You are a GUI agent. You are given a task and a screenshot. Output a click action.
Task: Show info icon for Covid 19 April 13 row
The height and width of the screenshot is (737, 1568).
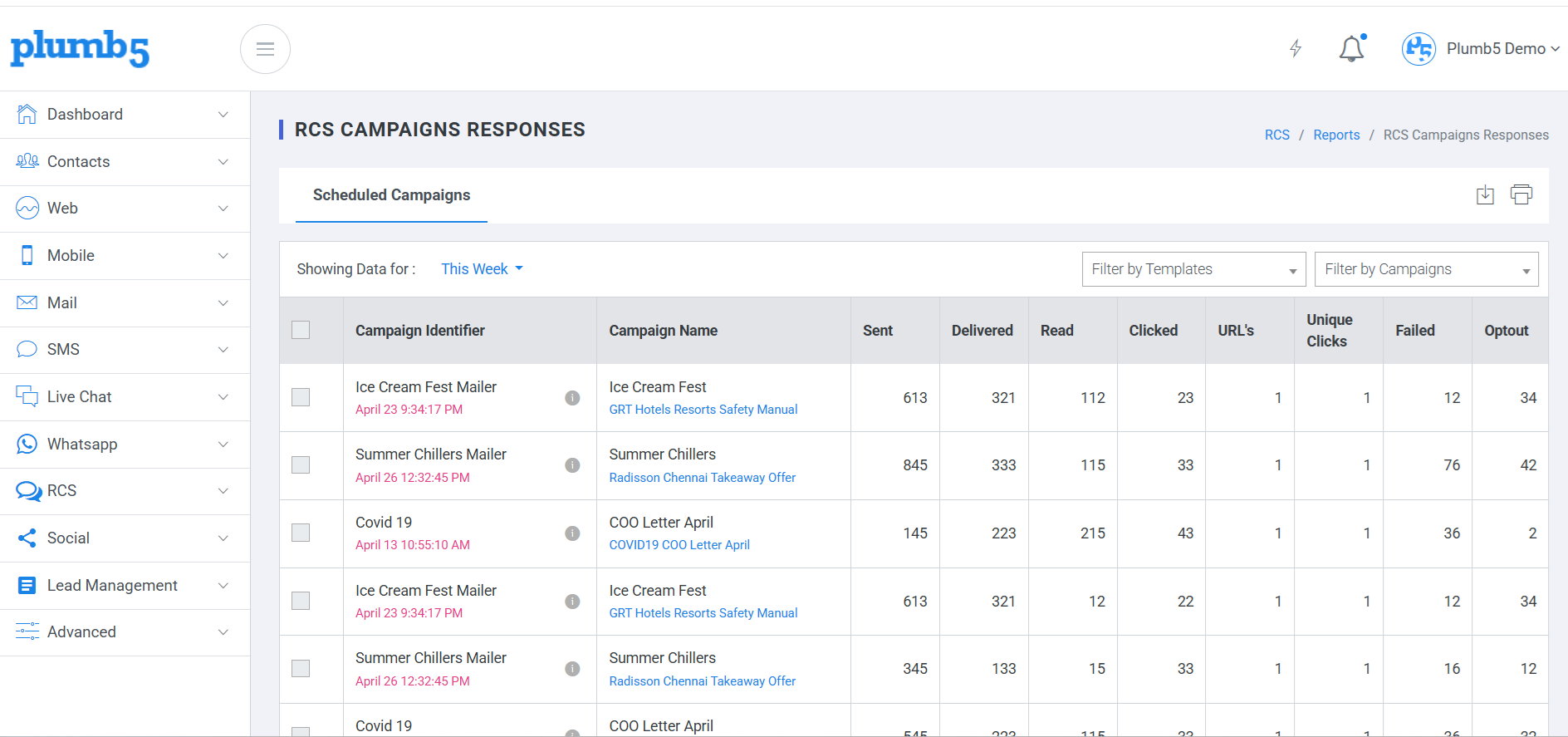(x=572, y=533)
